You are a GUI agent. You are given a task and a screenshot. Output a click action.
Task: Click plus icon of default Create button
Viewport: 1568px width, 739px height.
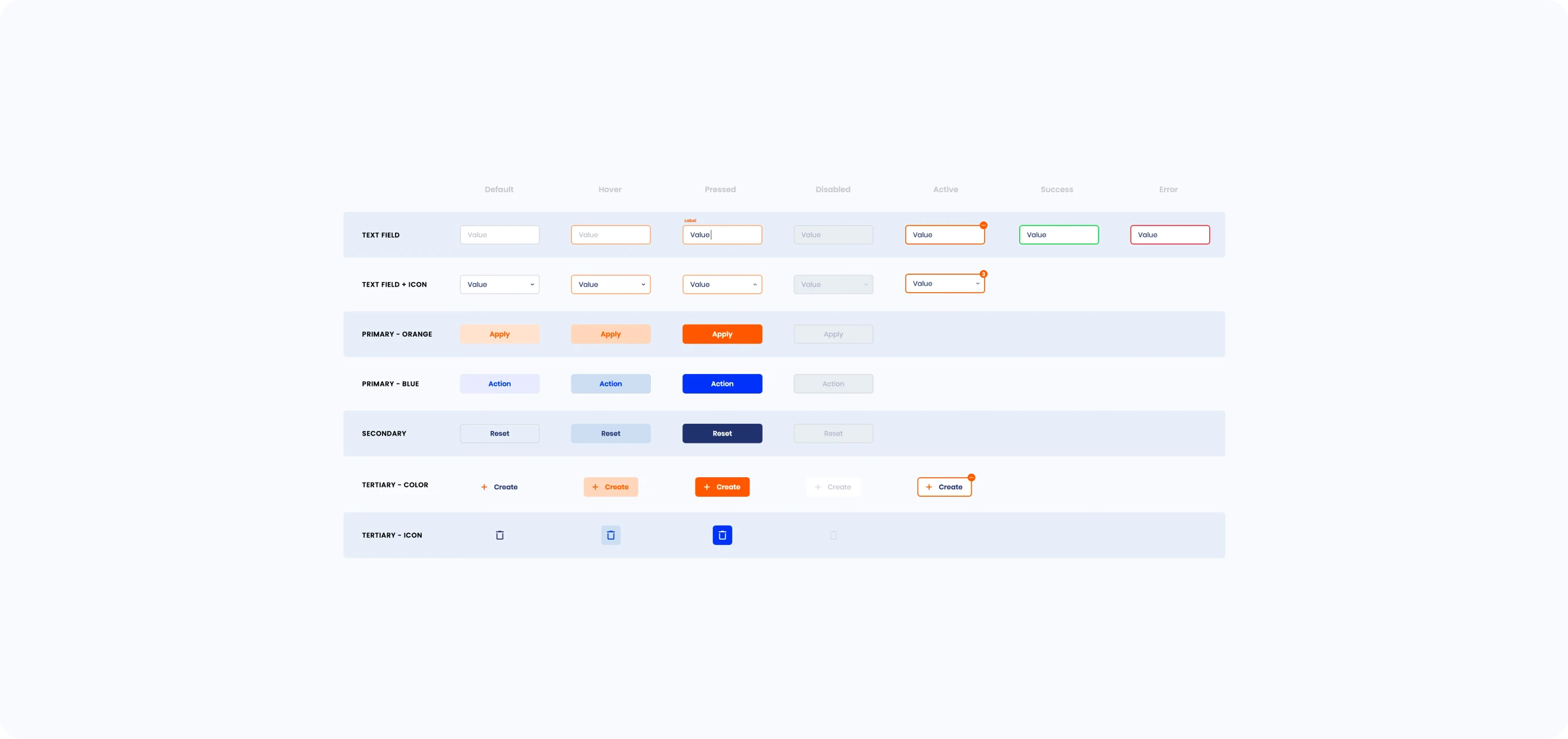point(484,487)
